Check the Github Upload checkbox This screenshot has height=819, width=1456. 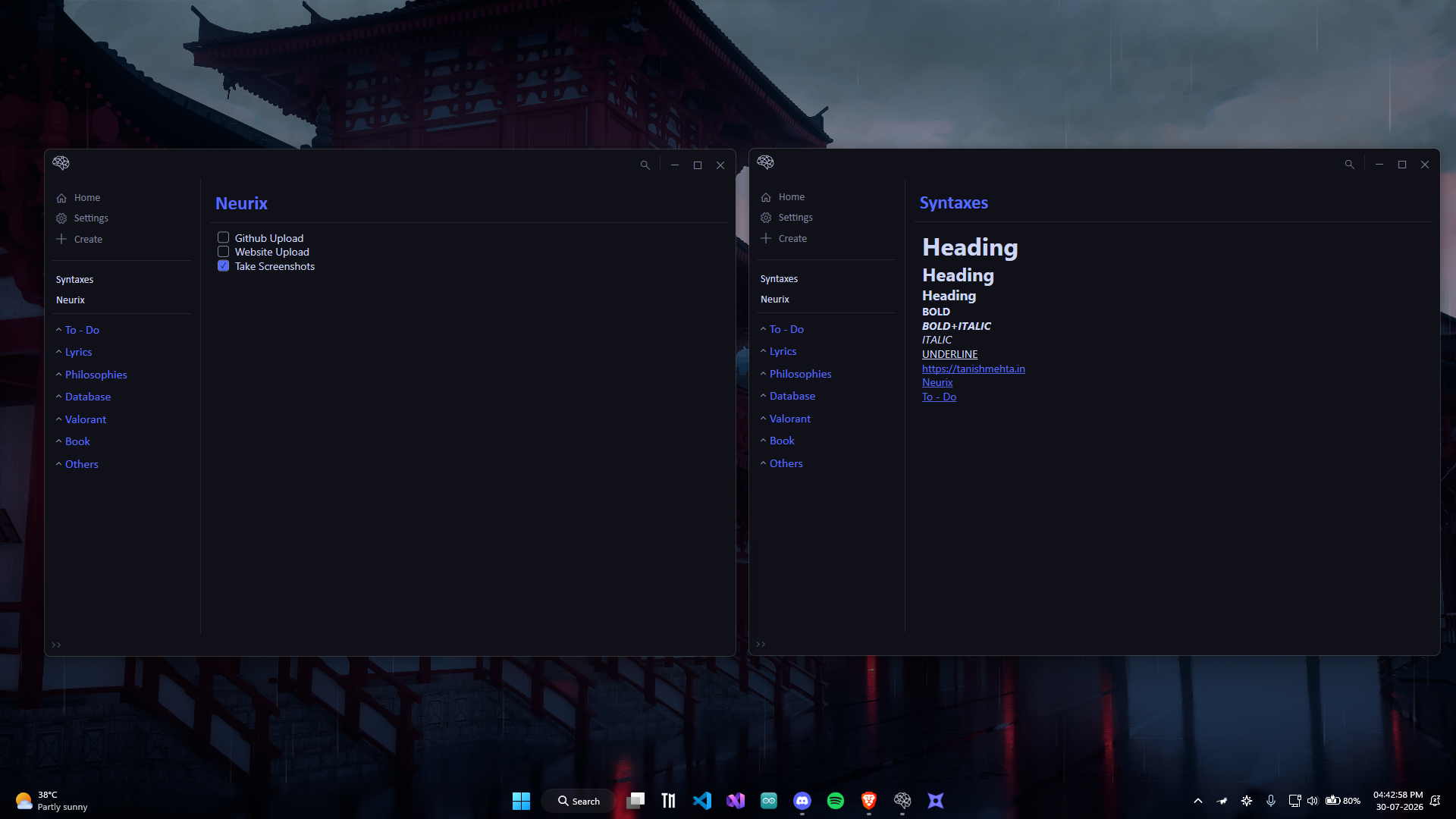[x=224, y=238]
